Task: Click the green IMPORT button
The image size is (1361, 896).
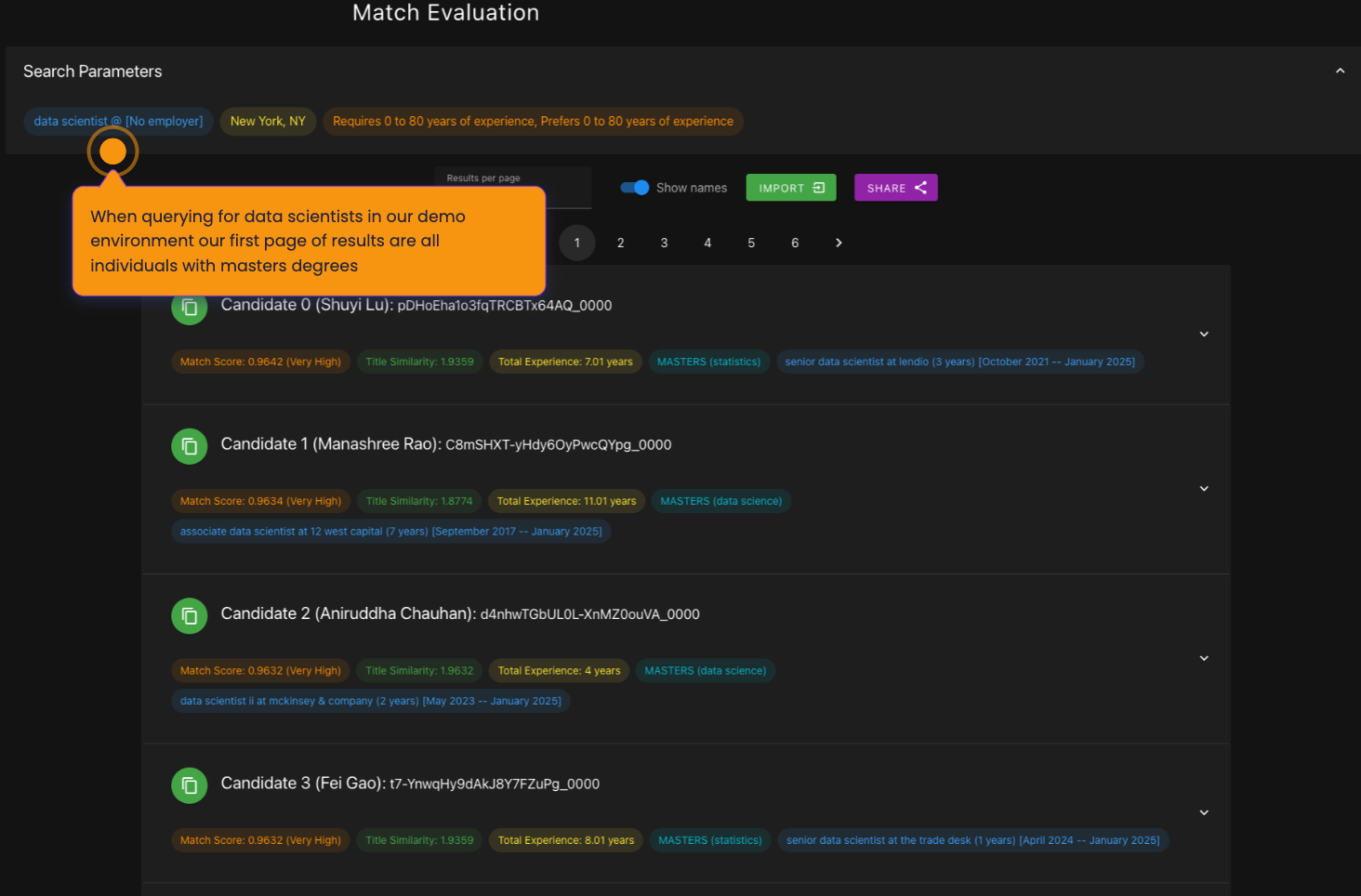Action: (x=791, y=188)
